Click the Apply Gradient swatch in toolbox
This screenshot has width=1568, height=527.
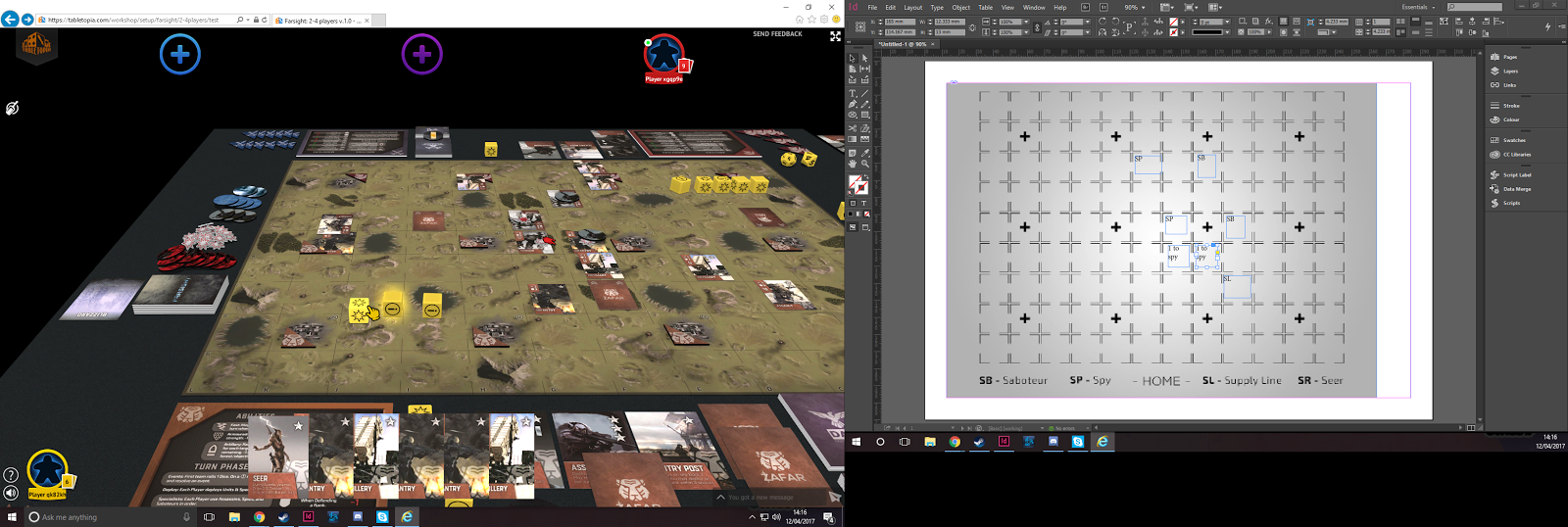[x=857, y=214]
